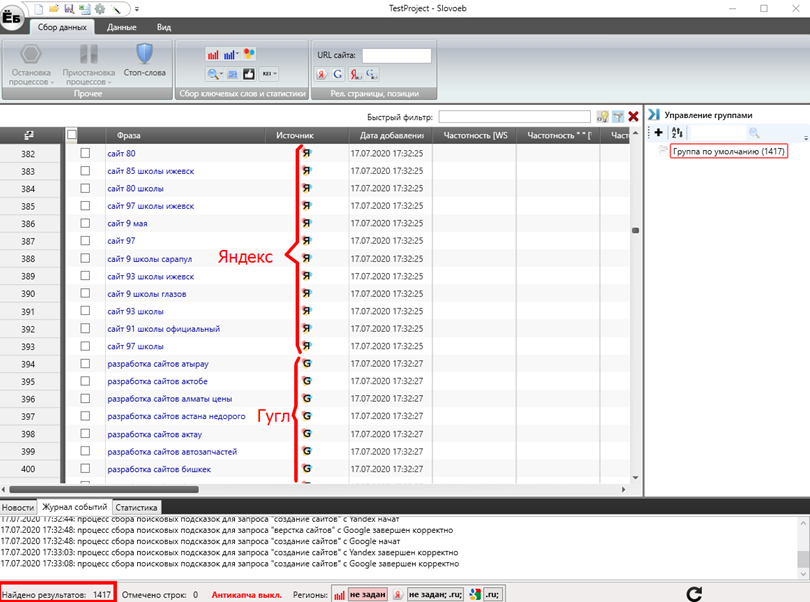
Task: Sort by the Частотность [WS column header
Action: click(474, 135)
